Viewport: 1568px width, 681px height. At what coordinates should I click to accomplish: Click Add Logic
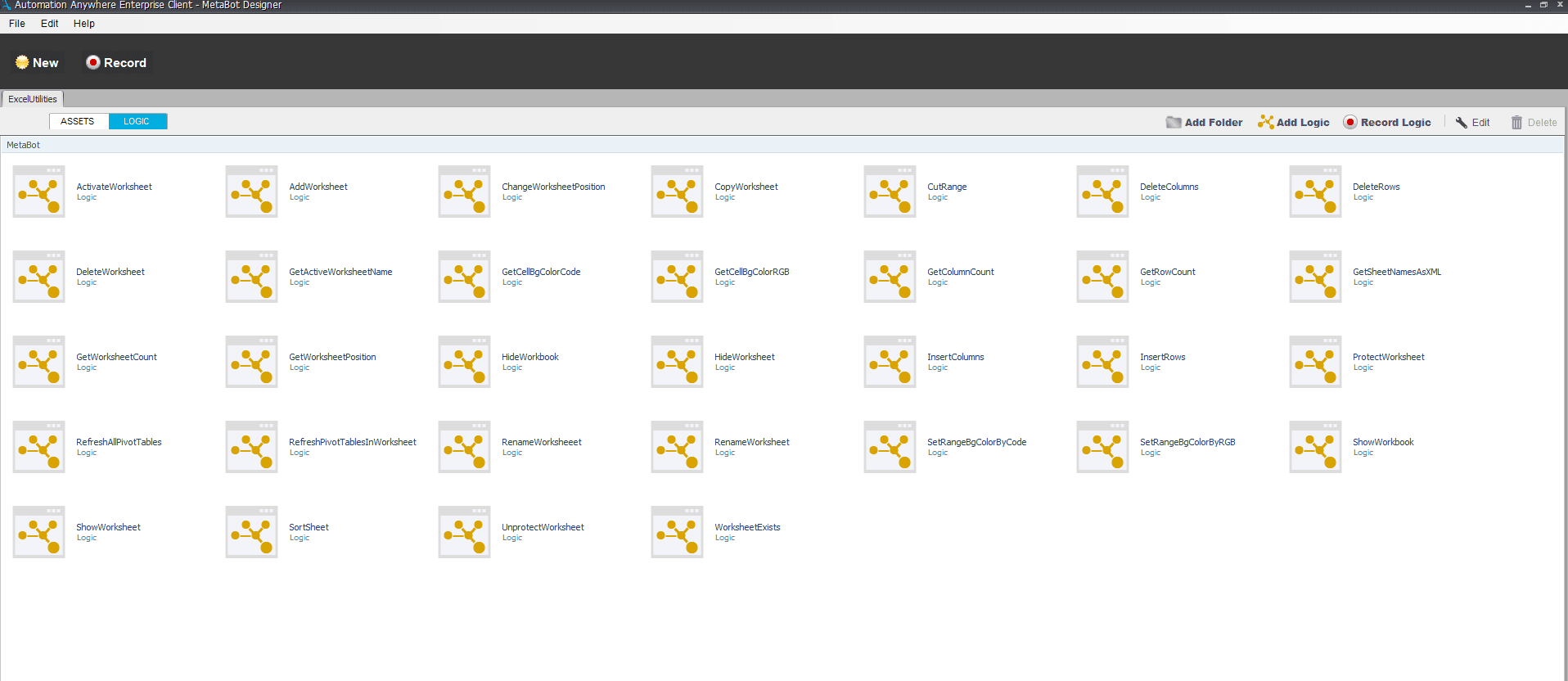pos(1294,122)
